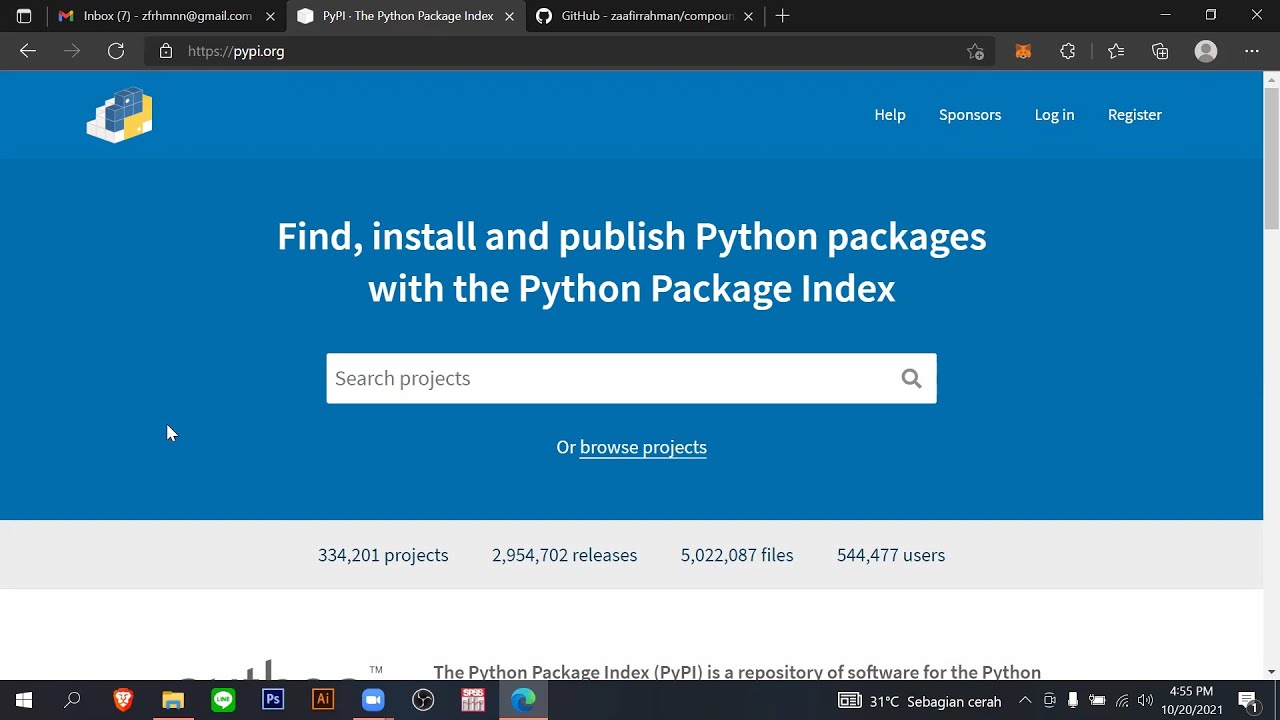Open the Wi-Fi network tray icon
Image resolution: width=1280 pixels, height=720 pixels.
[x=1122, y=701]
